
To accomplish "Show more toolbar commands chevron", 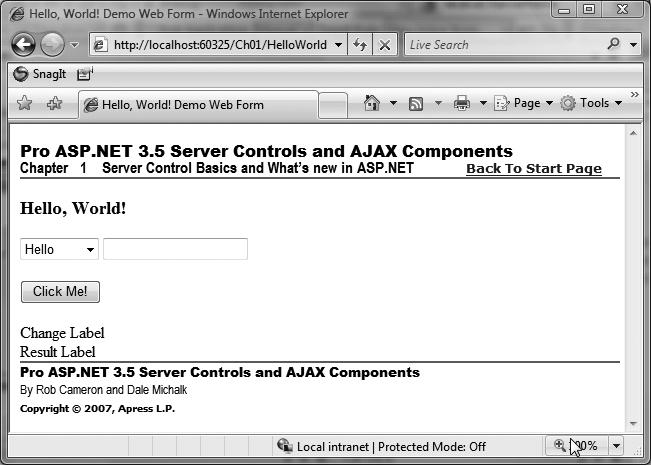I will click(634, 95).
